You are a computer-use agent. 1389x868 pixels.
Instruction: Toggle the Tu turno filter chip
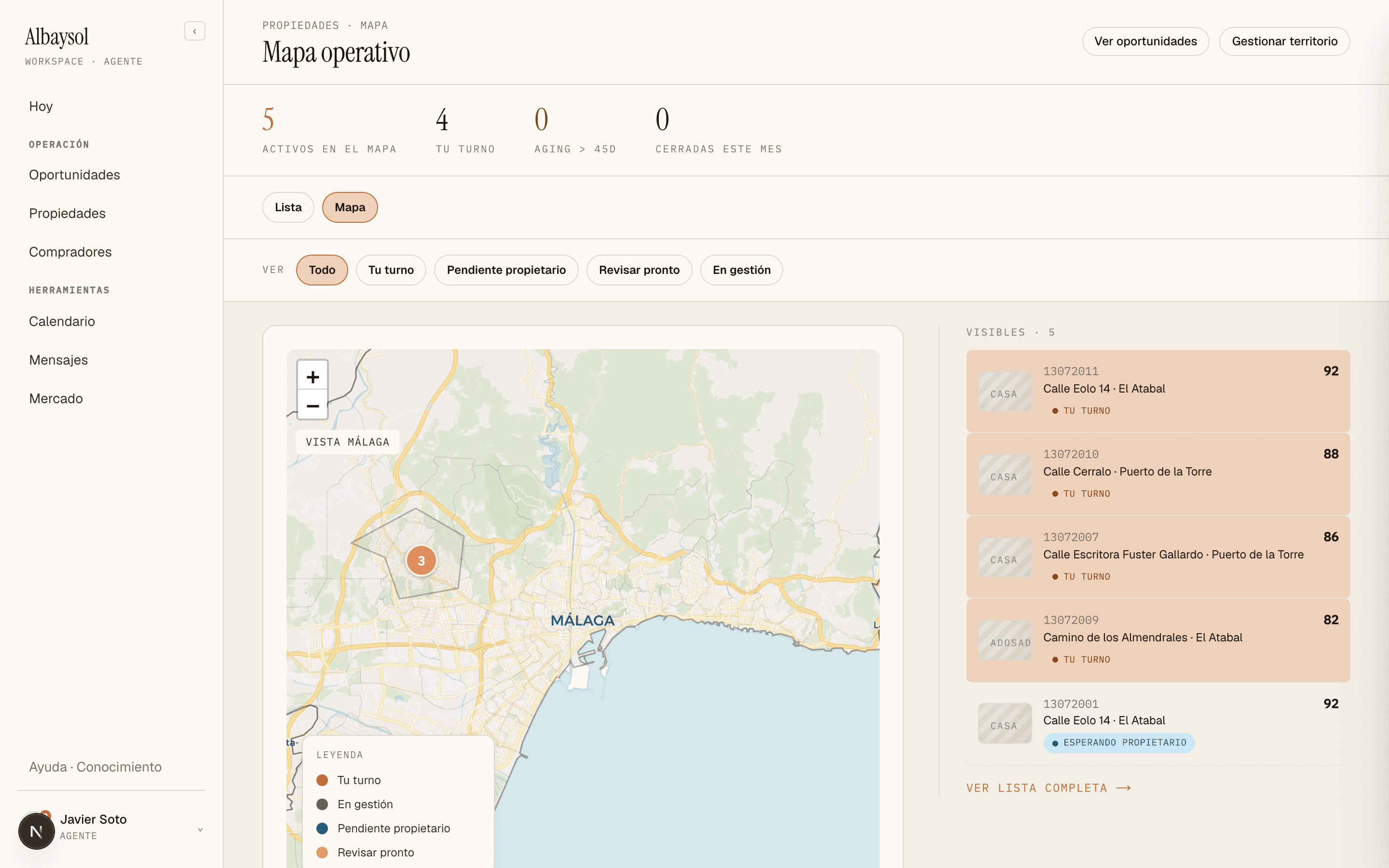click(391, 270)
